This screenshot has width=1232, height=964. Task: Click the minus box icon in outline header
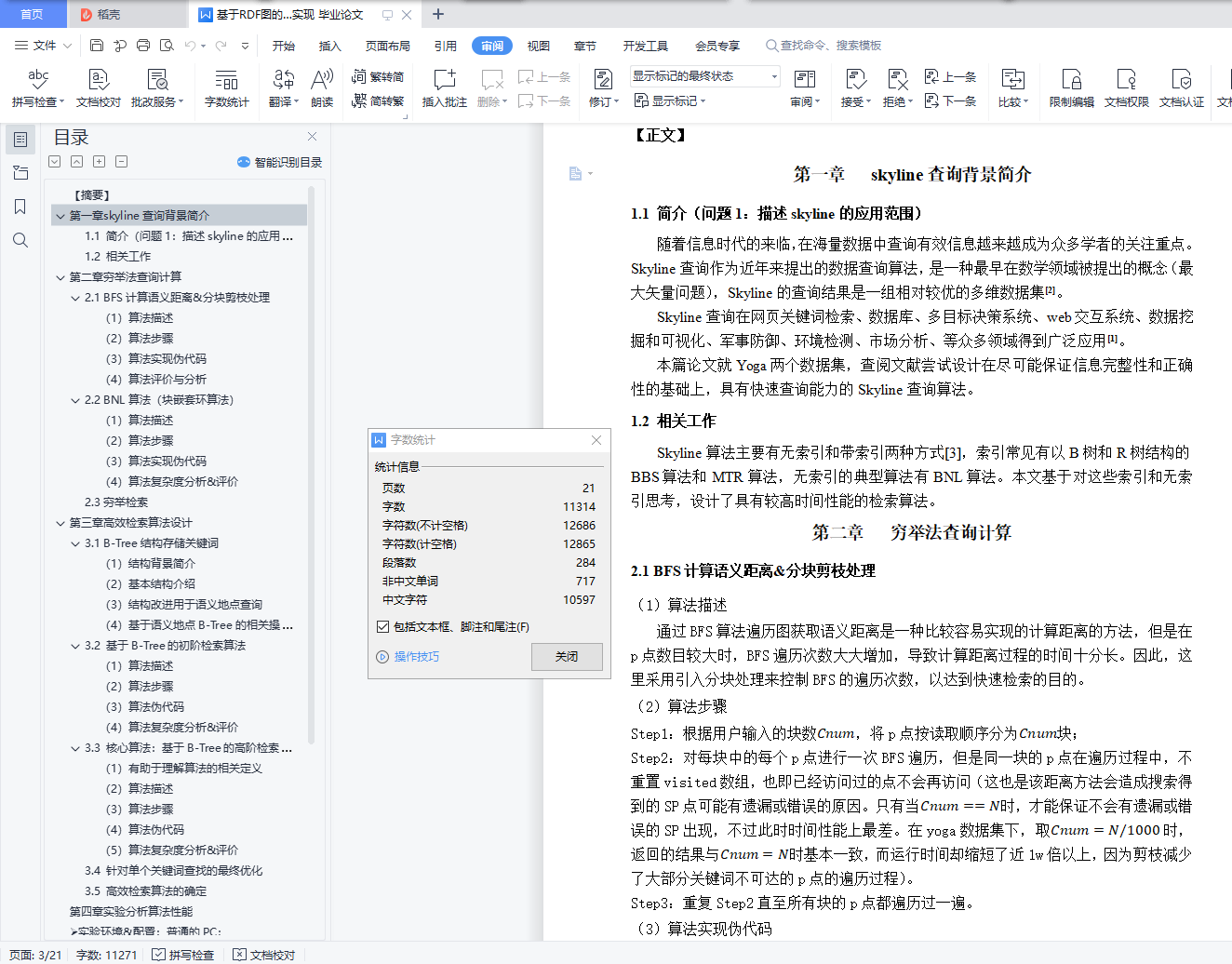pos(121,162)
